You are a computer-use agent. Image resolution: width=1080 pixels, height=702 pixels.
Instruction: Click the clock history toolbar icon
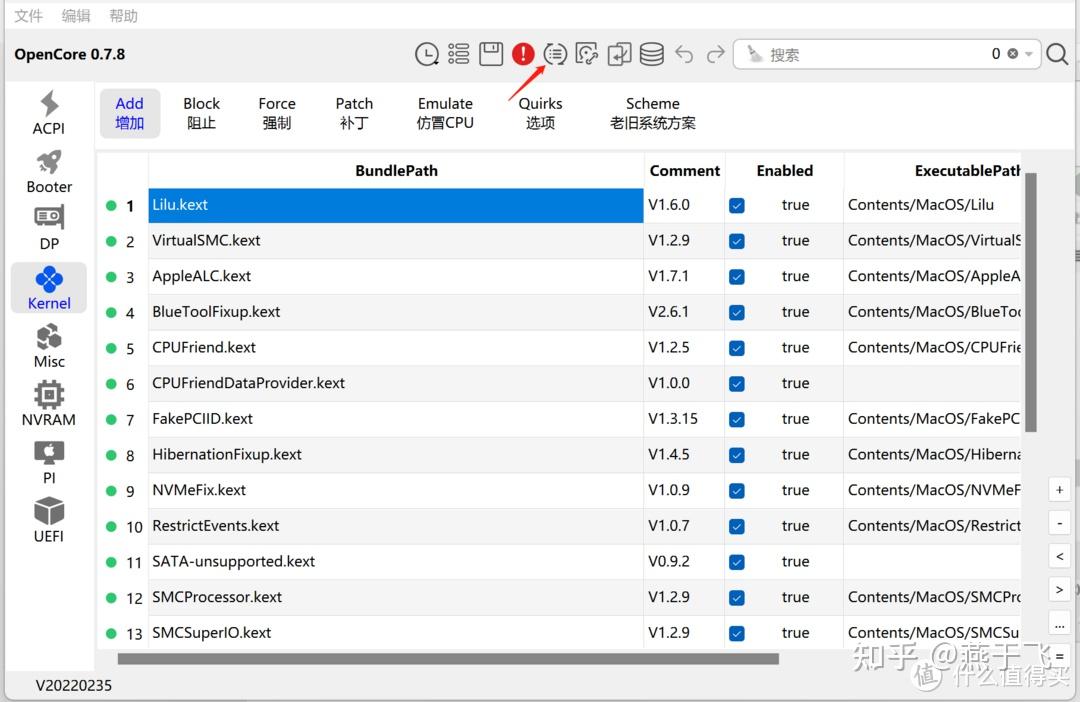[x=427, y=54]
